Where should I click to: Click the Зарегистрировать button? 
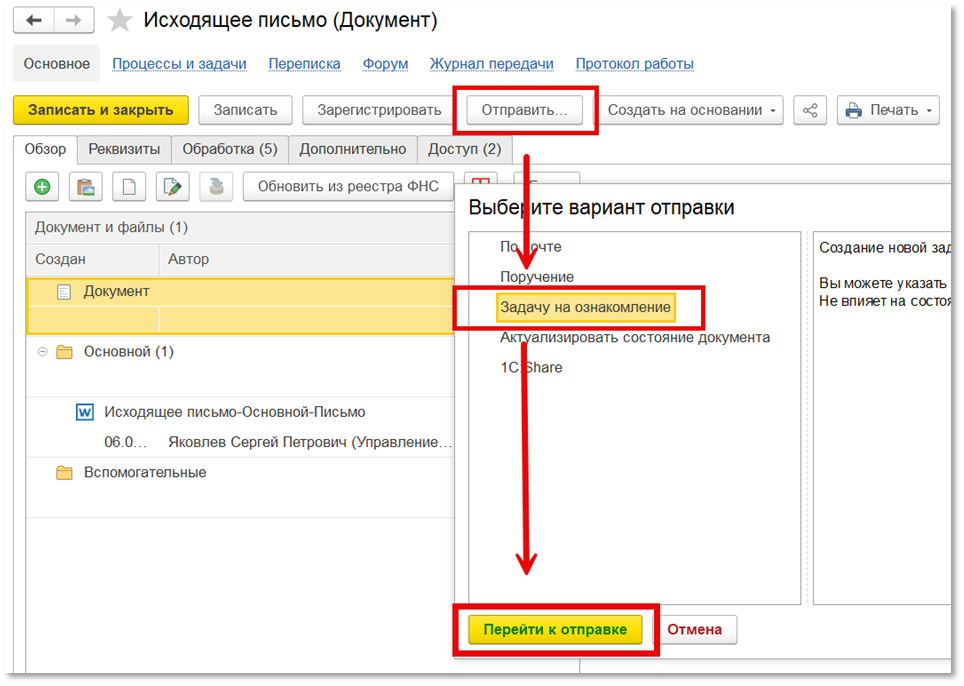click(379, 111)
